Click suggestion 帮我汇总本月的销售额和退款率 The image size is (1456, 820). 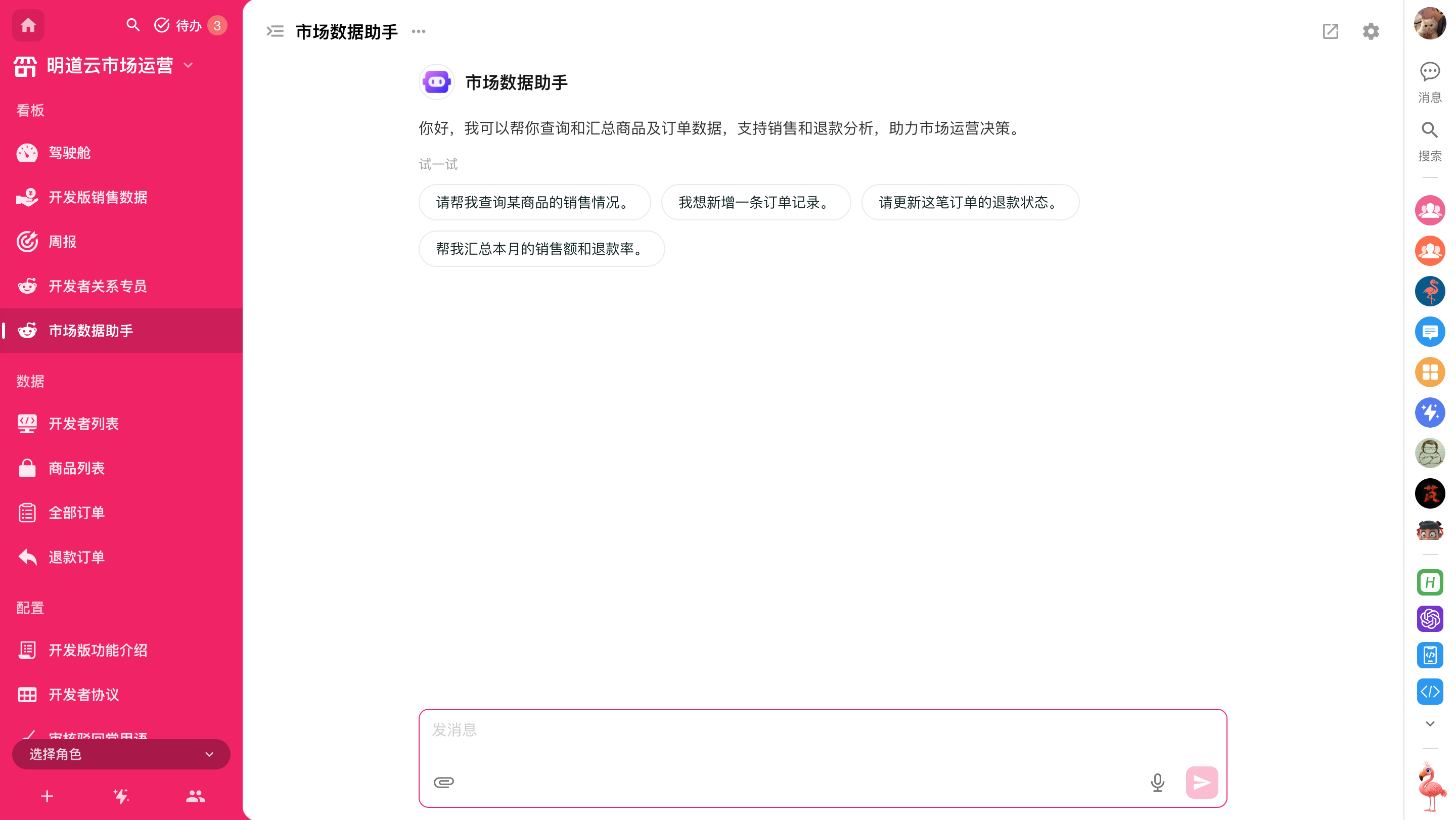541,249
